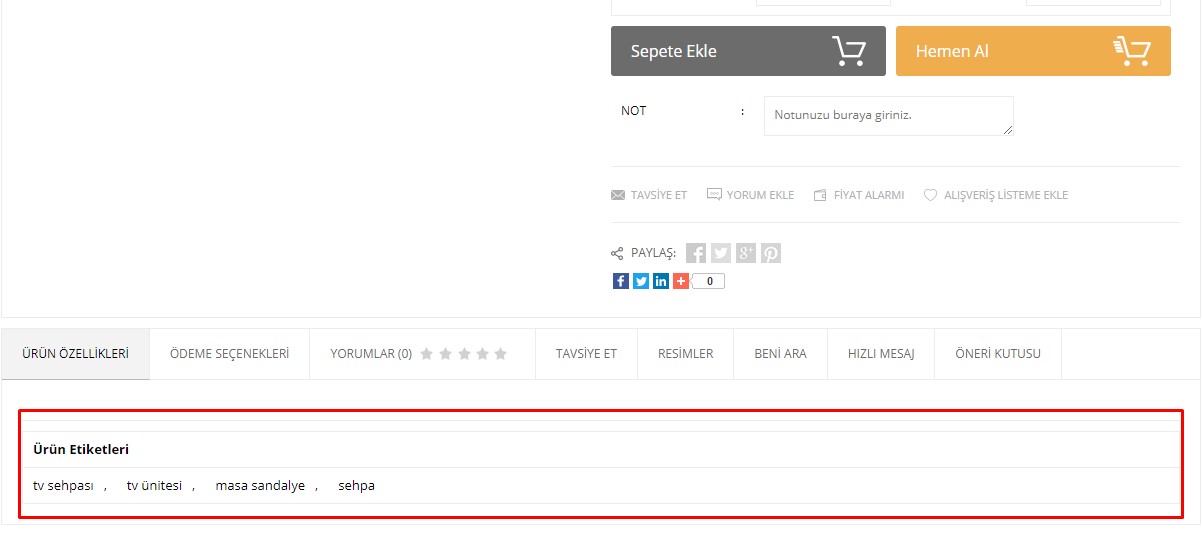Click the gray Facebook share icon

click(x=696, y=253)
